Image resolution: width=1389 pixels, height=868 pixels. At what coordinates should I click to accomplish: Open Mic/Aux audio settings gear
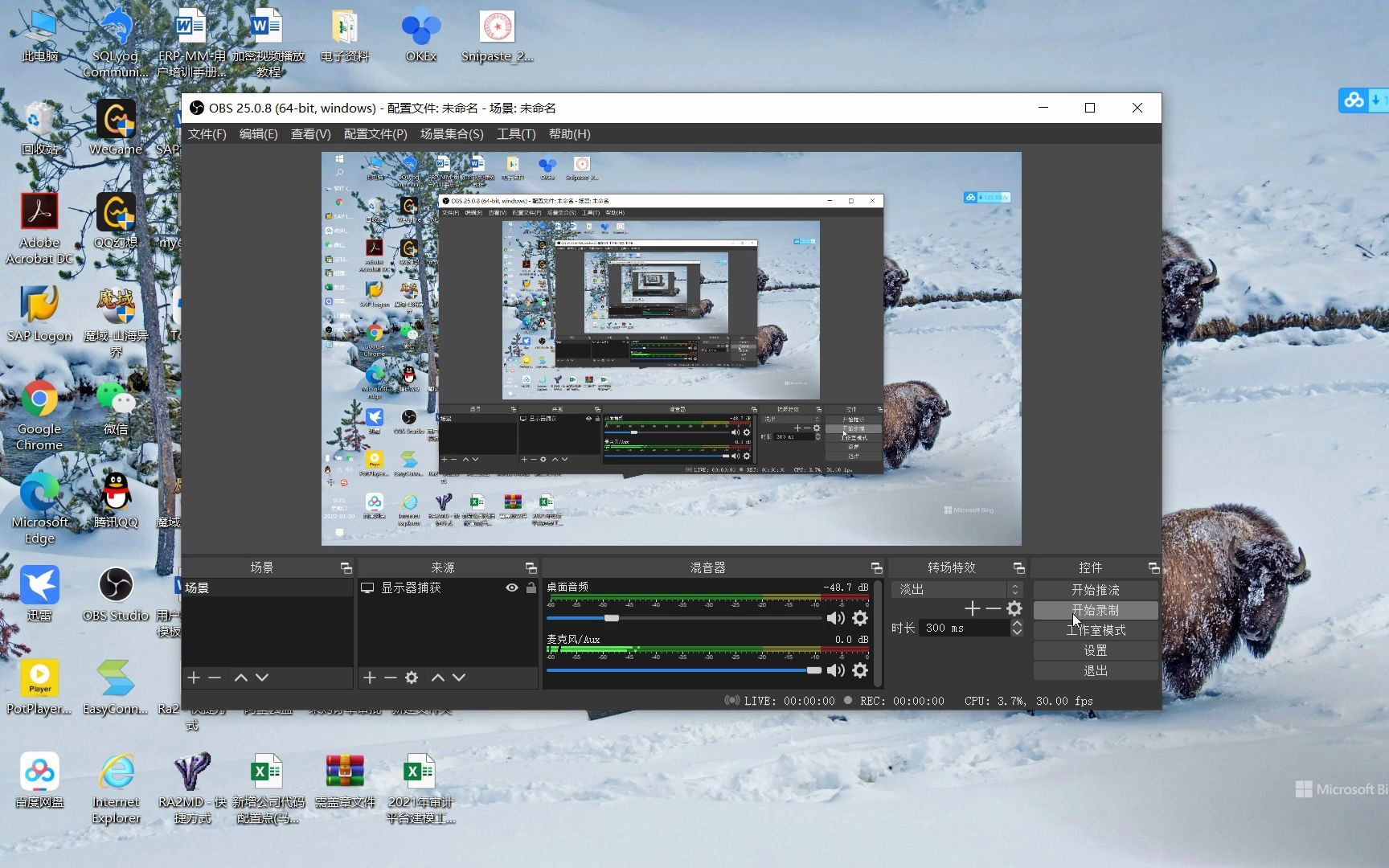(x=860, y=670)
